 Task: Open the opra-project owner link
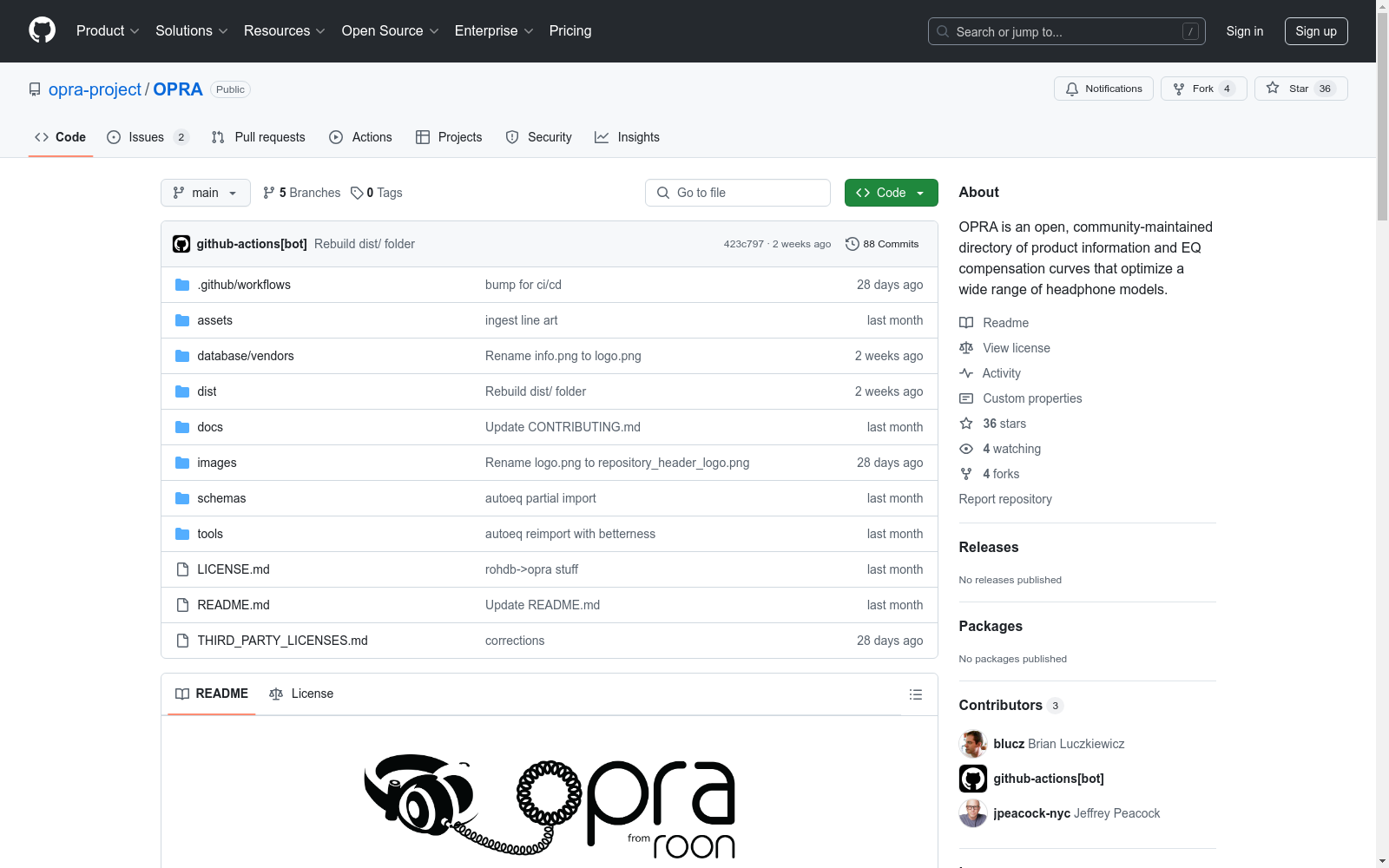pos(95,89)
